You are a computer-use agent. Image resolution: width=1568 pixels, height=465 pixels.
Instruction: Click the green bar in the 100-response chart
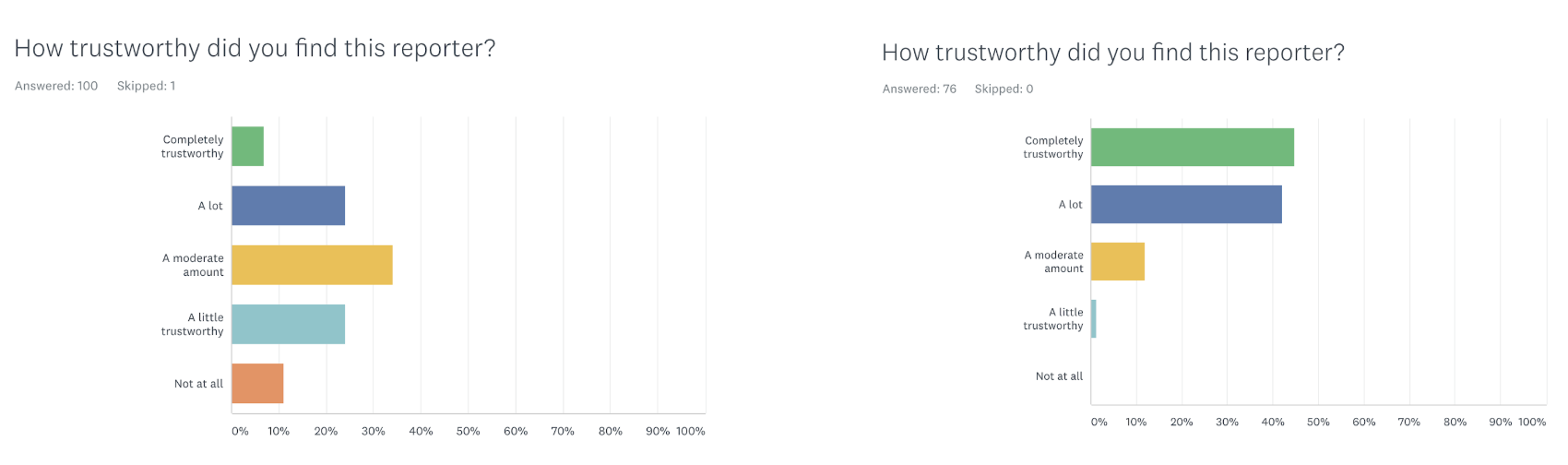247,147
